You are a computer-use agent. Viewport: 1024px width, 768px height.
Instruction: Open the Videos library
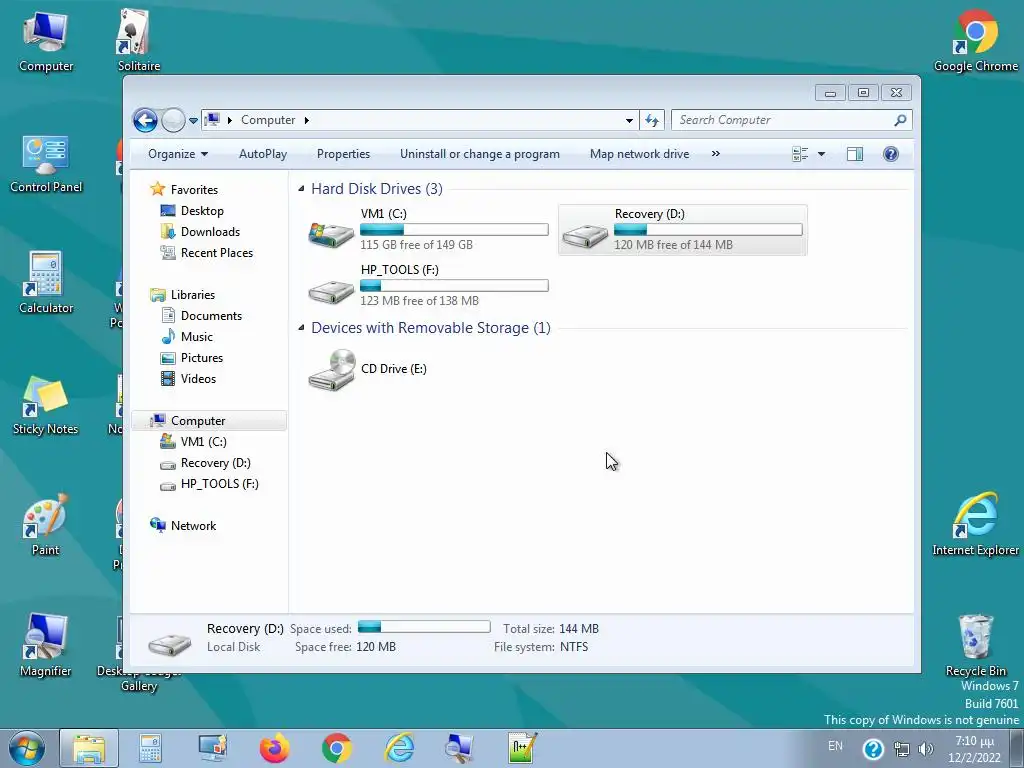coord(198,378)
